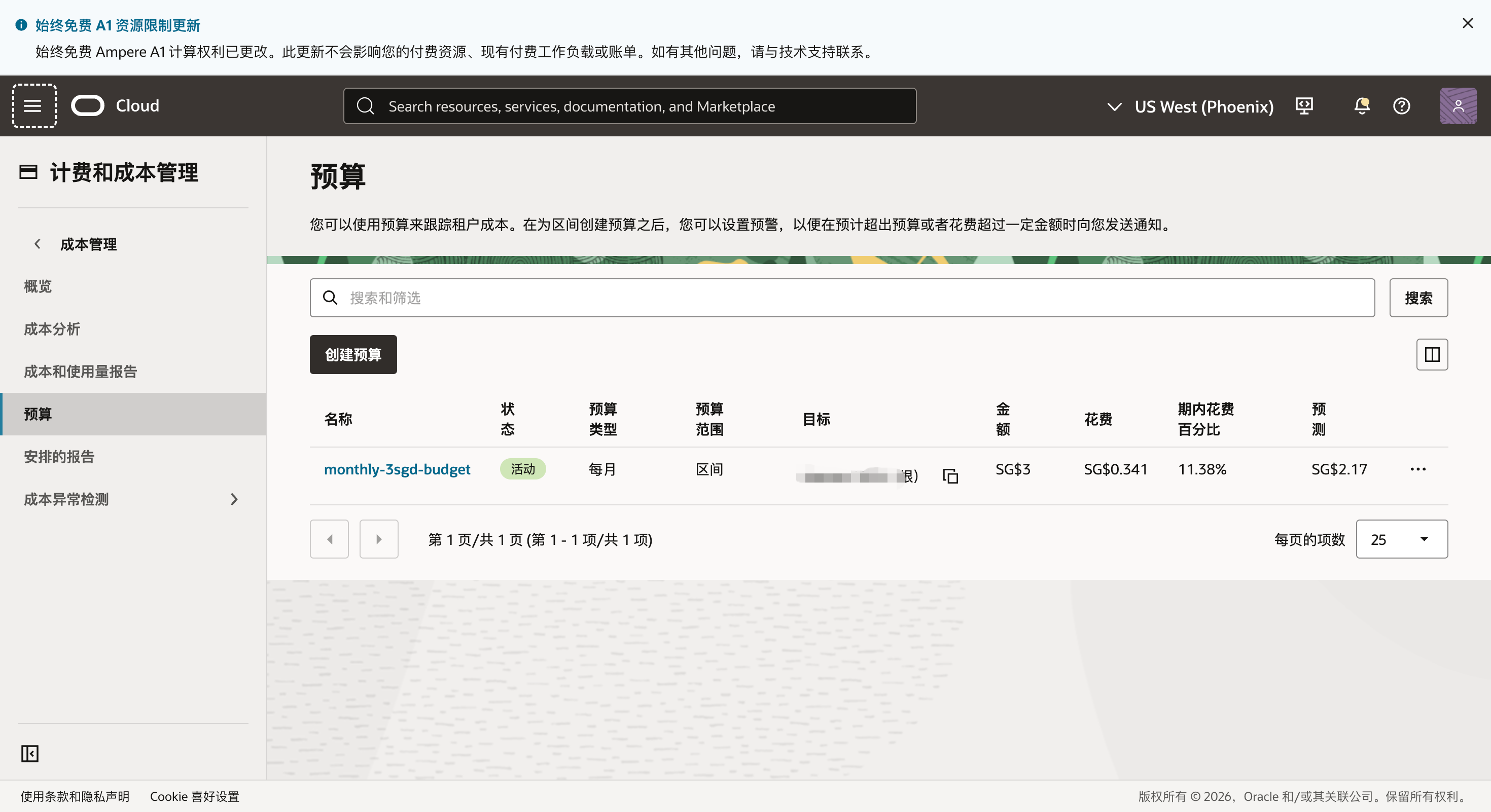1491x812 pixels.
Task: Open the Cloud Shell developer tools icon
Action: pyautogui.click(x=1304, y=106)
